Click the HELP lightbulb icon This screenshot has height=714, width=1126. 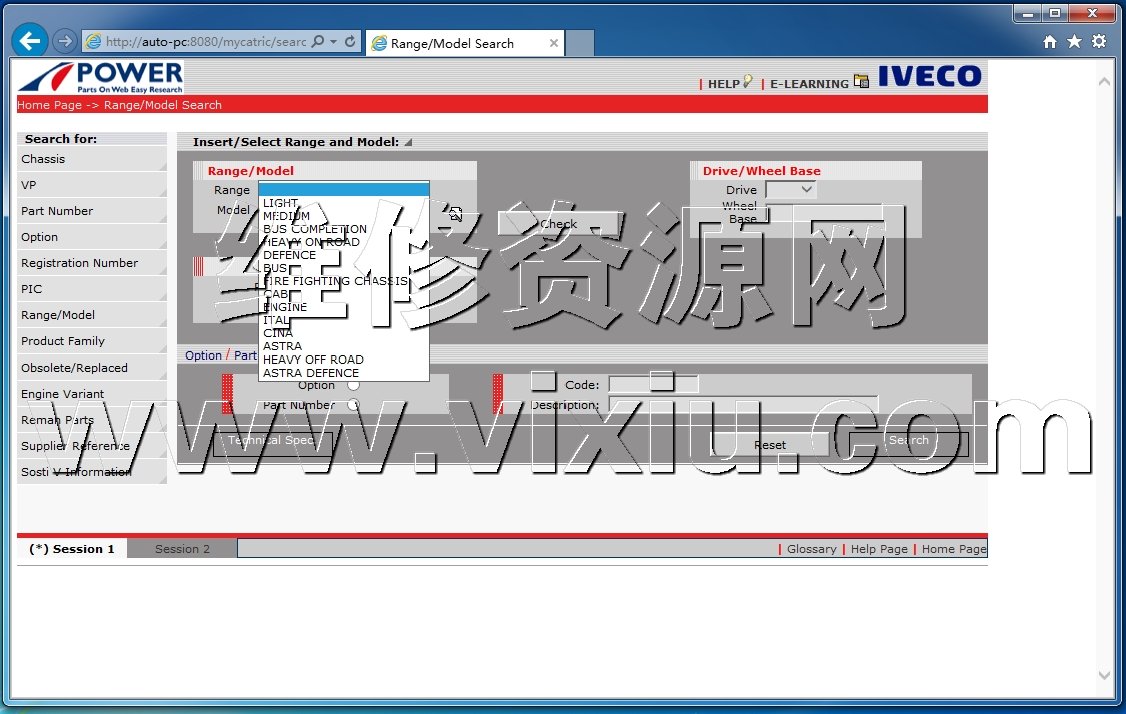(747, 83)
